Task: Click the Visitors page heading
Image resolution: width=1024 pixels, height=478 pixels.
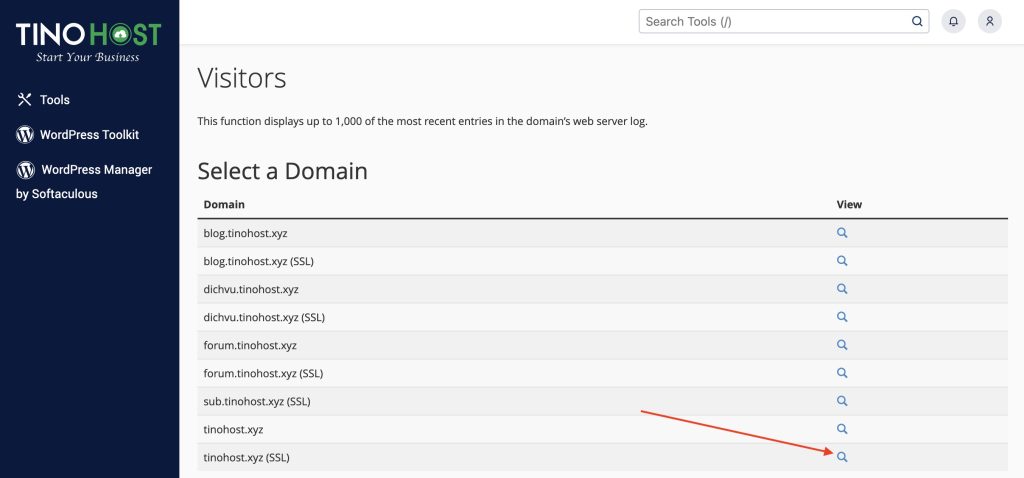Action: tap(242, 78)
